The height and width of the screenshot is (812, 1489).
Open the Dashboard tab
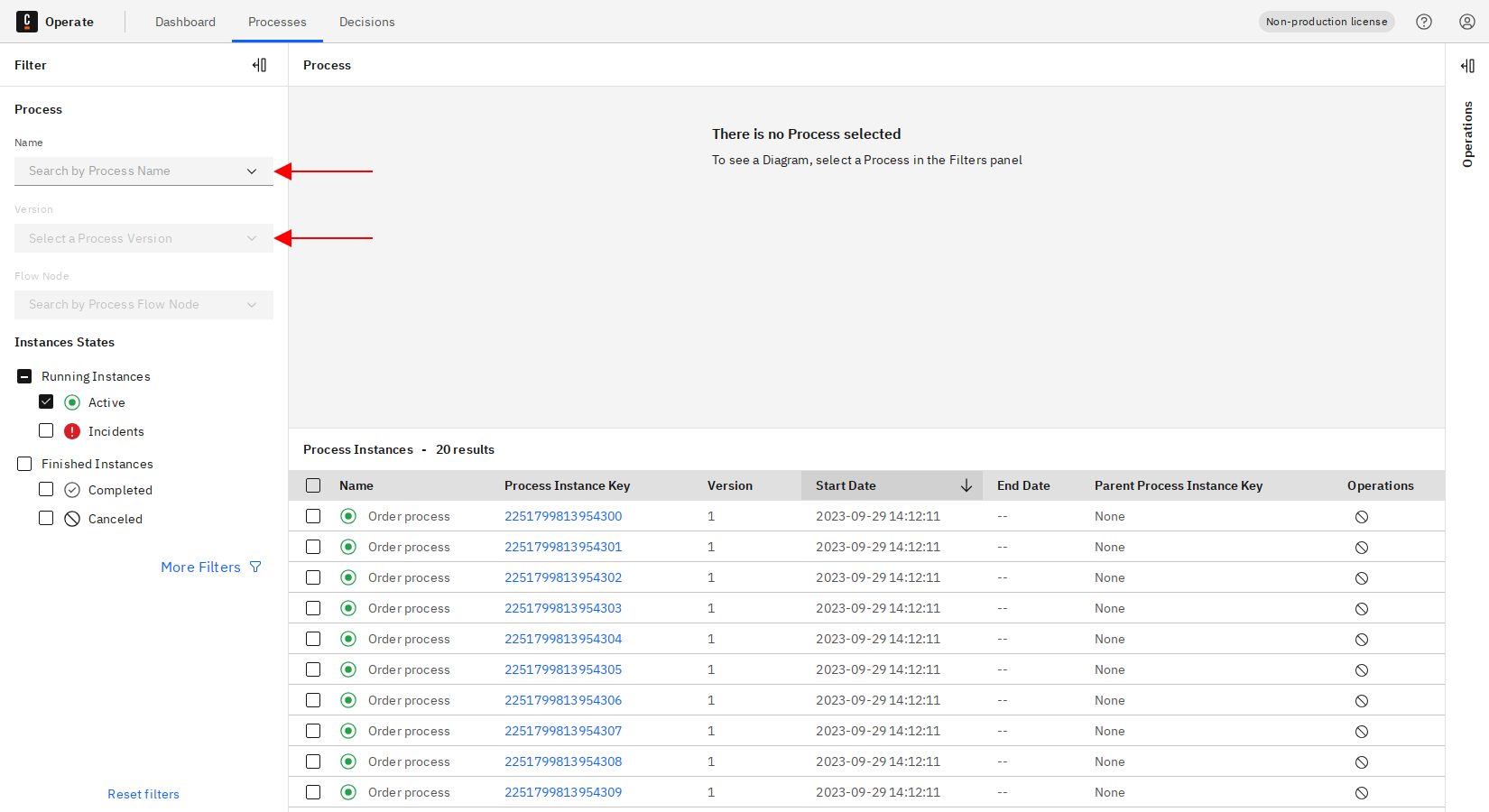point(185,22)
